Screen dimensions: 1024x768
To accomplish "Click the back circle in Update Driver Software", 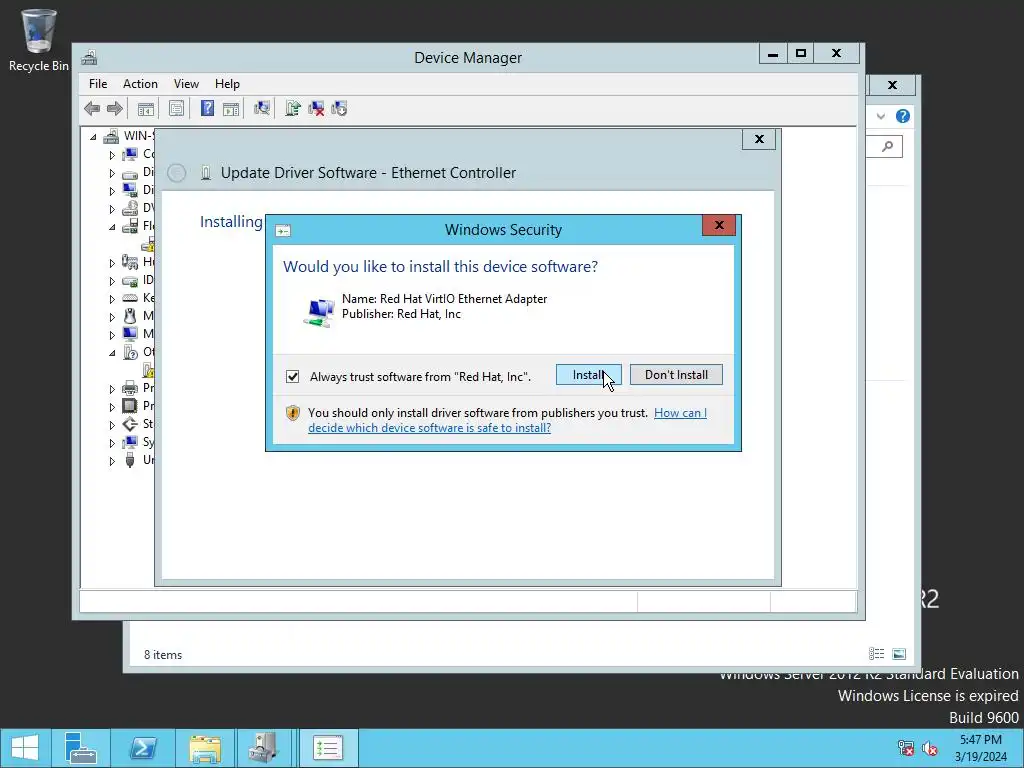I will click(176, 173).
